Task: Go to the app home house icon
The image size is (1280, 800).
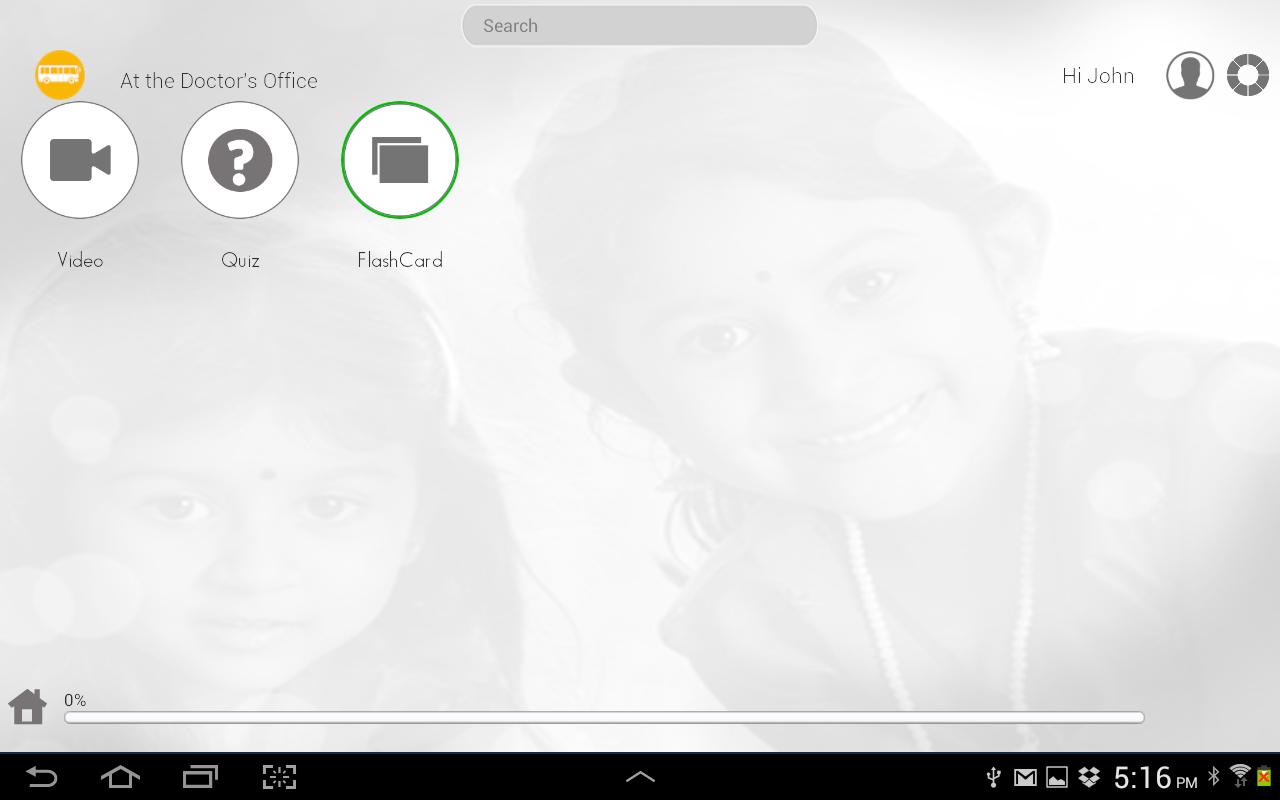Action: tap(28, 707)
